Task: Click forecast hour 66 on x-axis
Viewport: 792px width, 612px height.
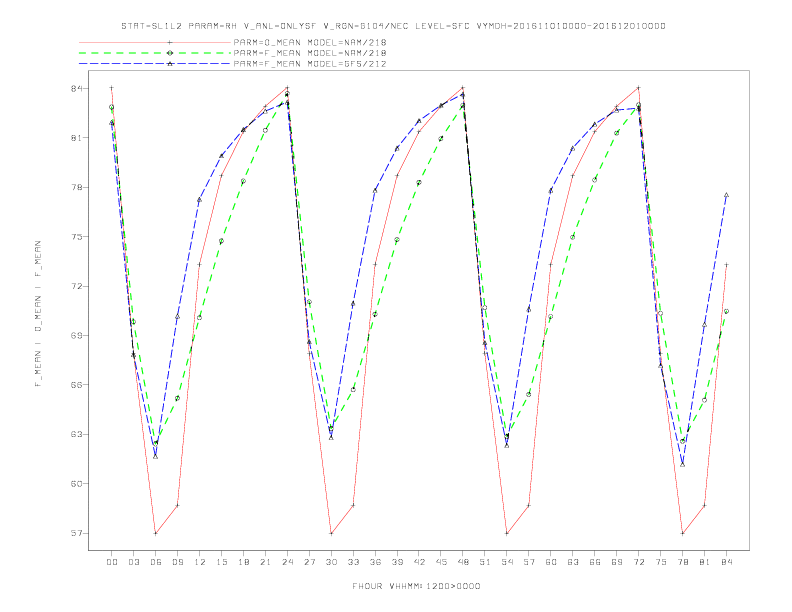Action: point(595,562)
